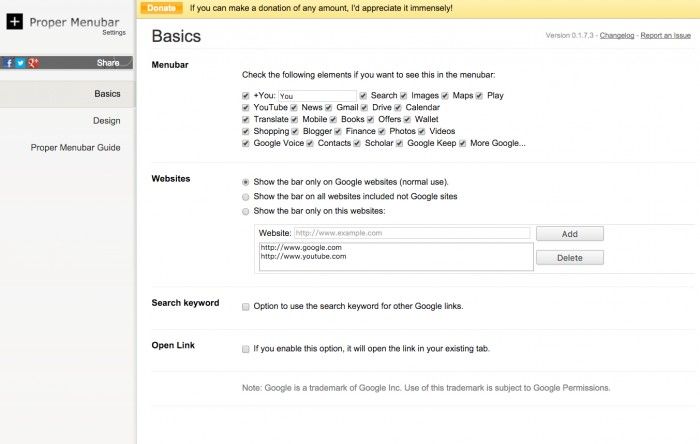Click the Share label in the sidebar
The width and height of the screenshot is (700, 444).
coord(108,63)
